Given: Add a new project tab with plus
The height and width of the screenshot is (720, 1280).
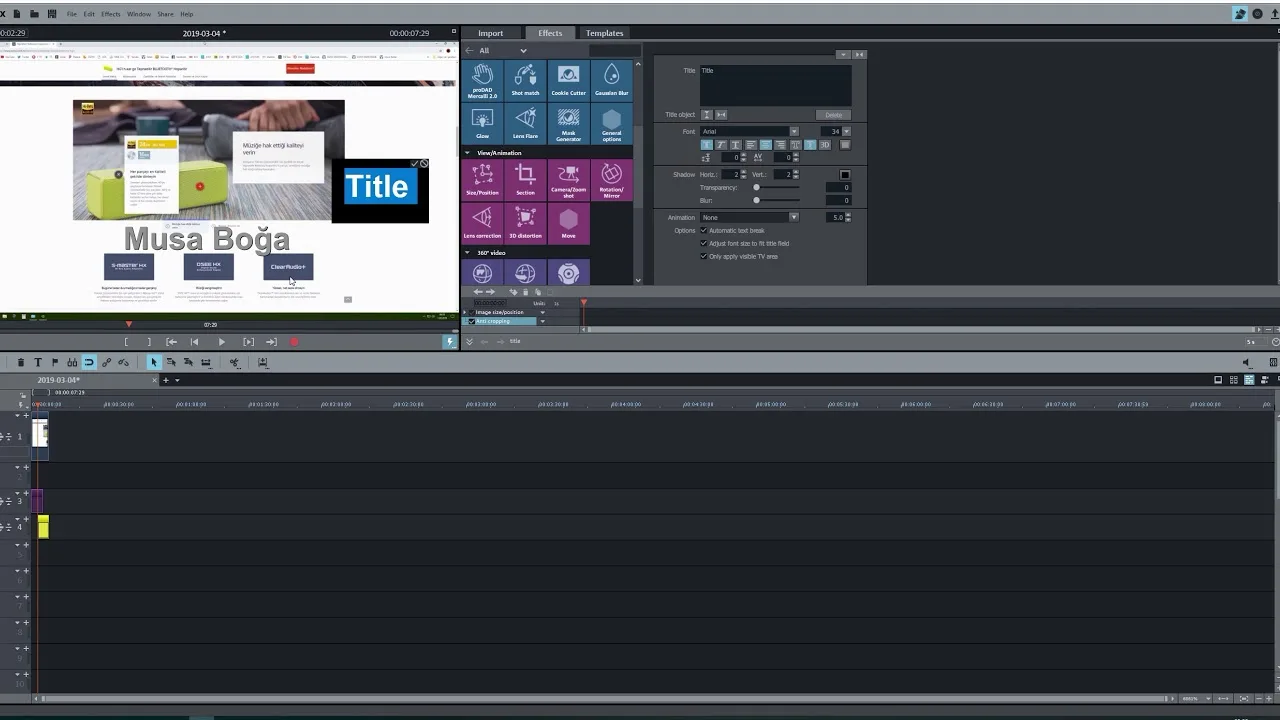Looking at the screenshot, I should [x=166, y=380].
